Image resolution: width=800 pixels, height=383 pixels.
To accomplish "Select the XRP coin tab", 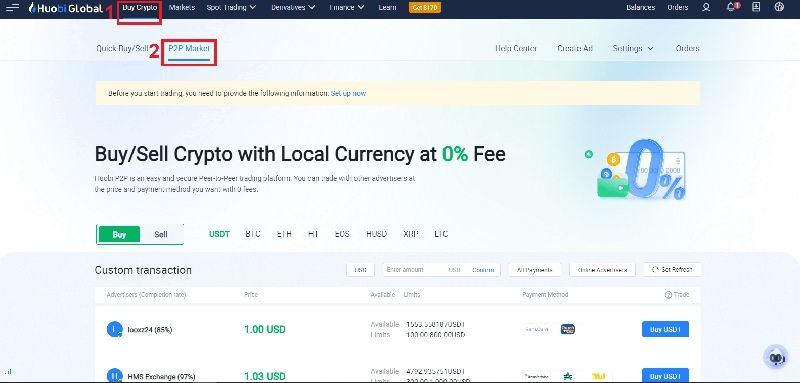I will [411, 234].
